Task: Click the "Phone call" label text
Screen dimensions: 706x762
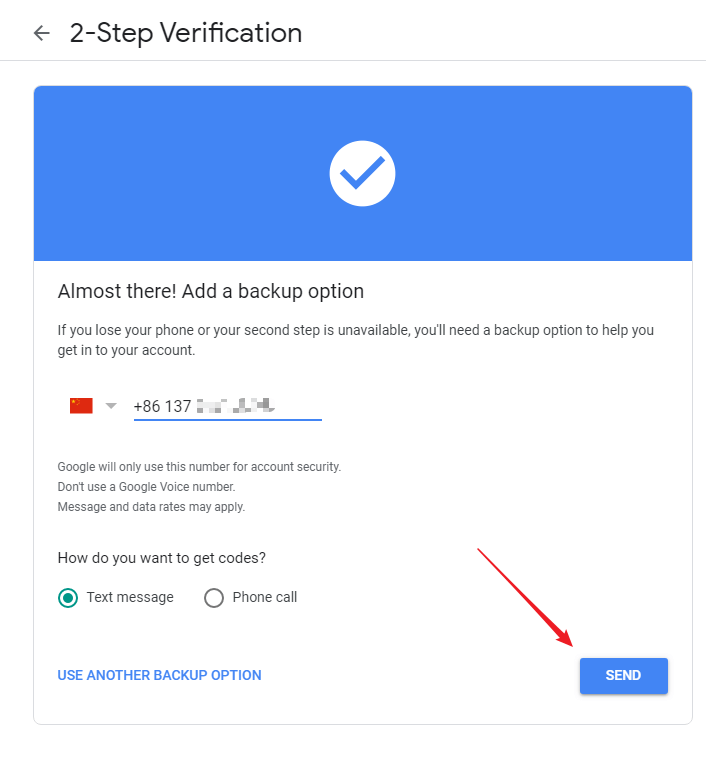Action: [x=264, y=597]
